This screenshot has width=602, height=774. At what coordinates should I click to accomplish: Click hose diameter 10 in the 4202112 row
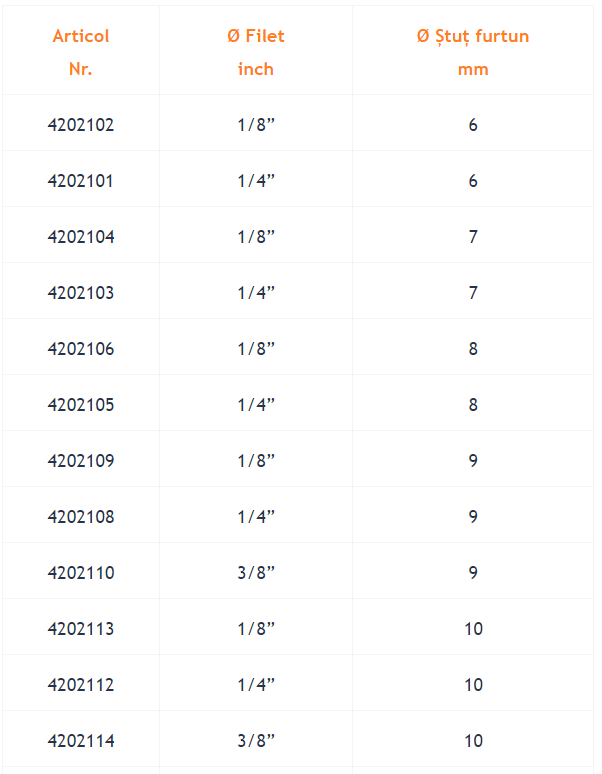click(x=473, y=685)
